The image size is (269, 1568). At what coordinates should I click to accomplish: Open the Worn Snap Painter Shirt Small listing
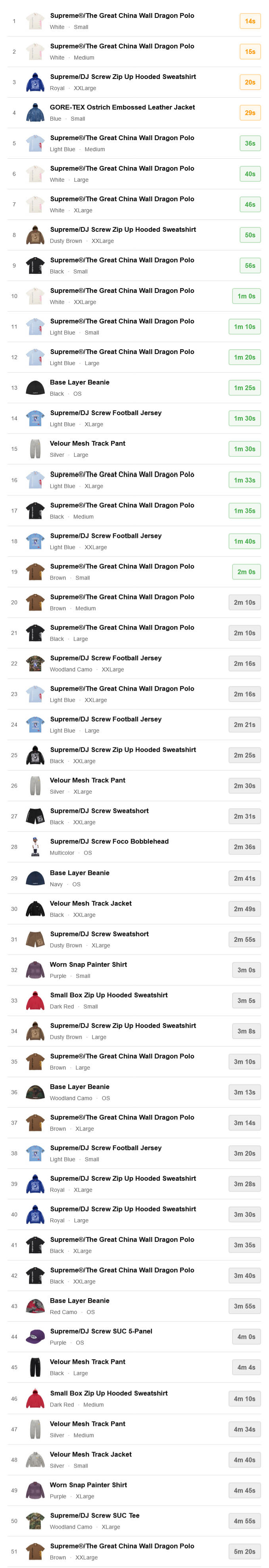pyautogui.click(x=88, y=964)
